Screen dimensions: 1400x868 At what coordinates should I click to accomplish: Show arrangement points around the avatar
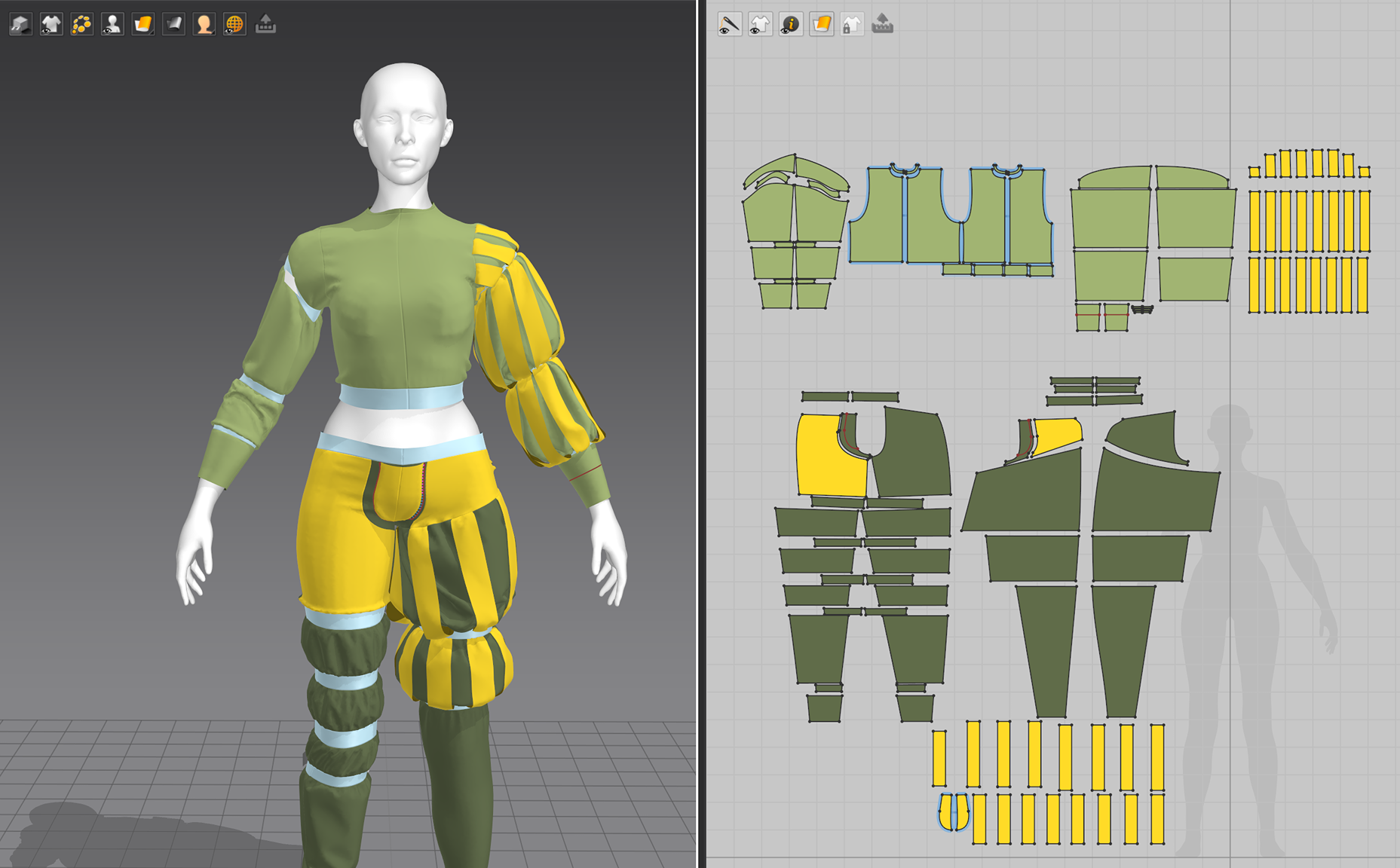tap(81, 24)
